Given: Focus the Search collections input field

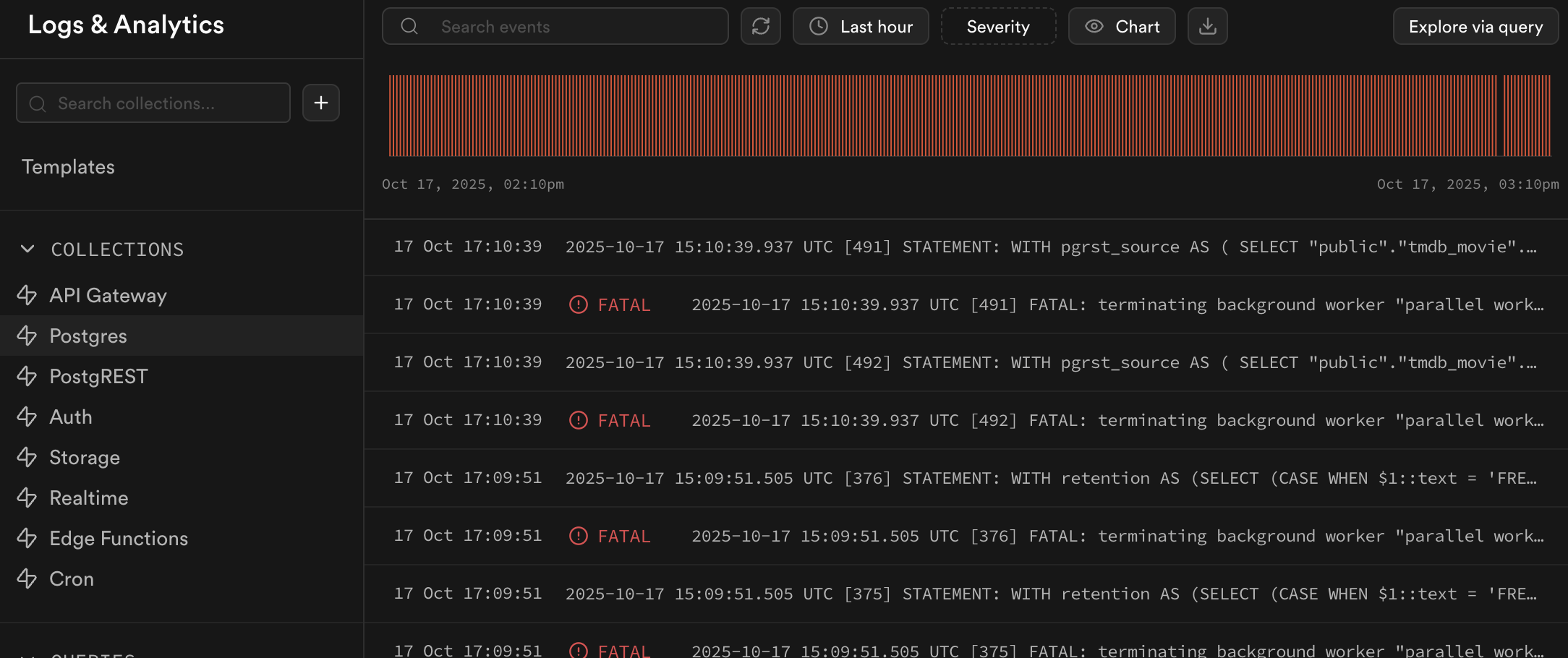Looking at the screenshot, I should 153,103.
